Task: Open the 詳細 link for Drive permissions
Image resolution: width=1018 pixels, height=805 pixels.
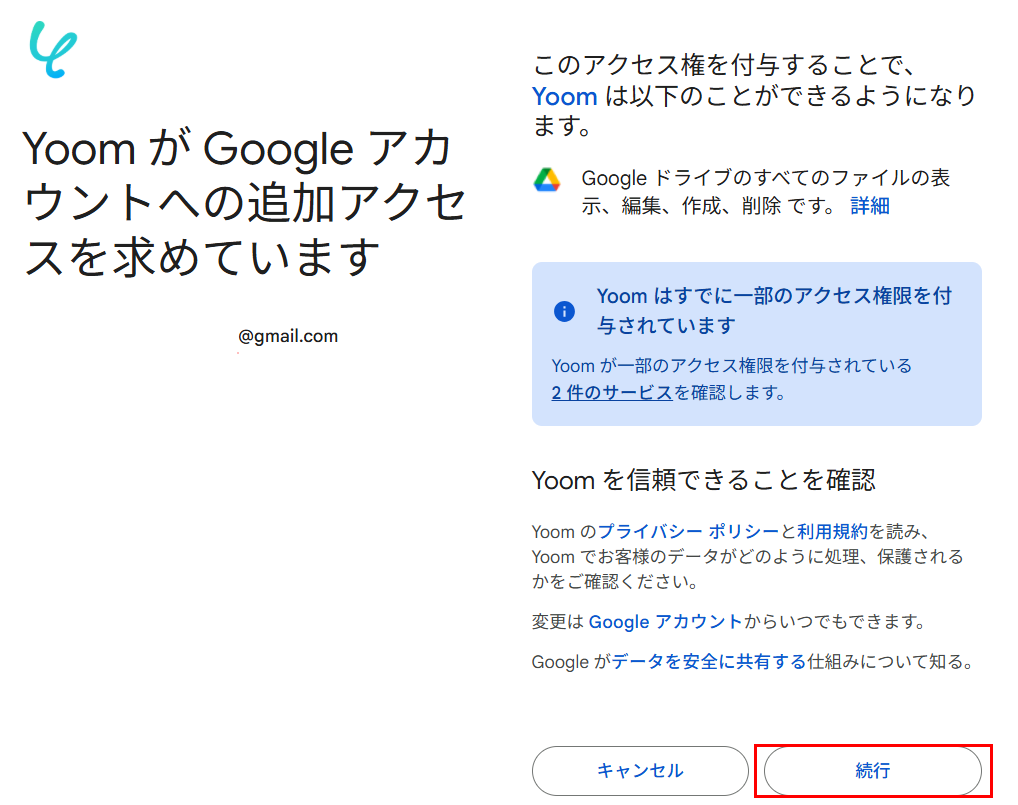Action: (870, 206)
